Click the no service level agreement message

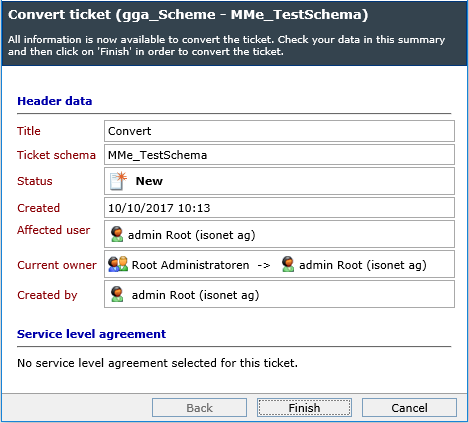(x=157, y=363)
